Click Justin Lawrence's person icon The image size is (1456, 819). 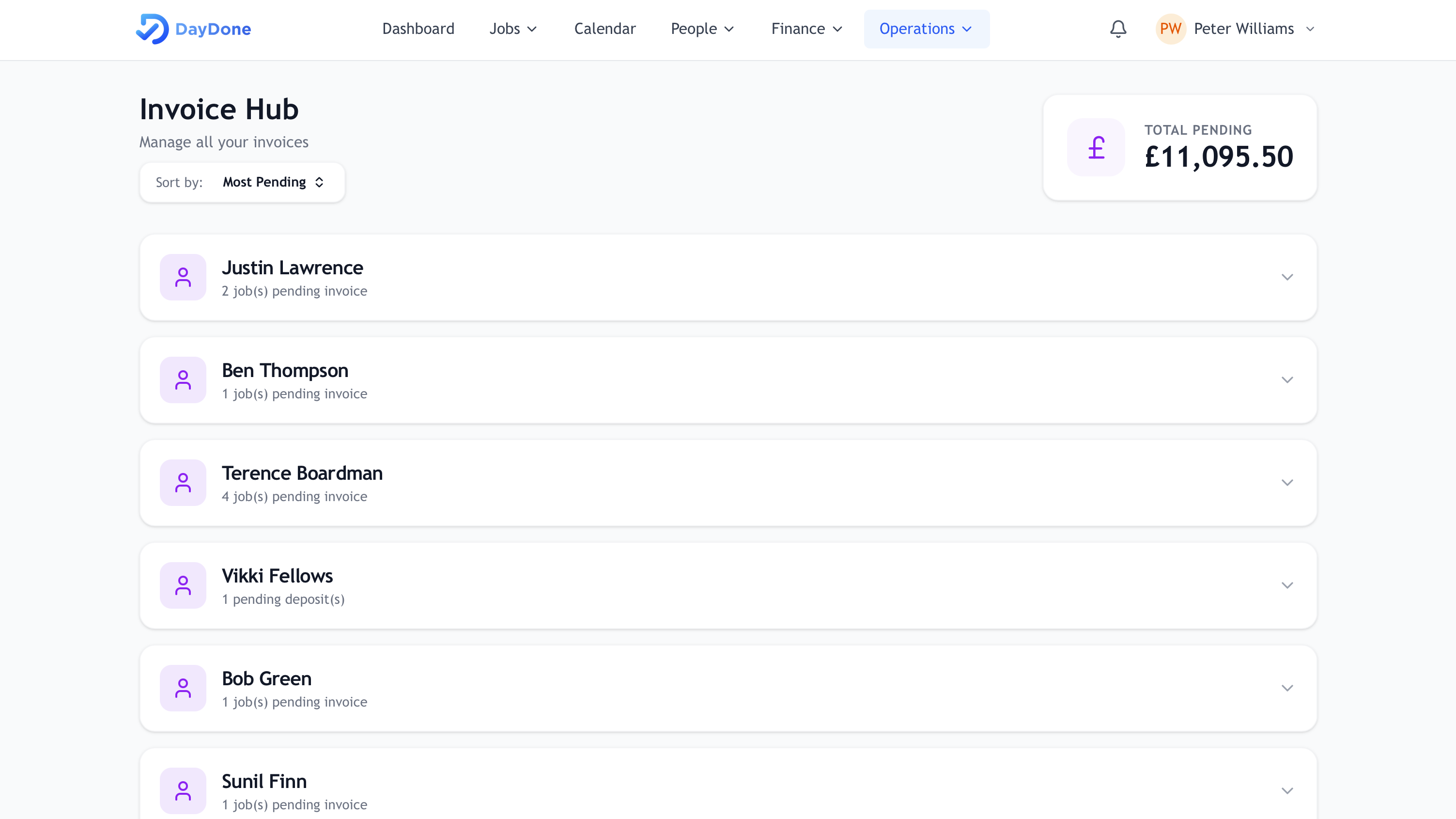click(x=183, y=277)
